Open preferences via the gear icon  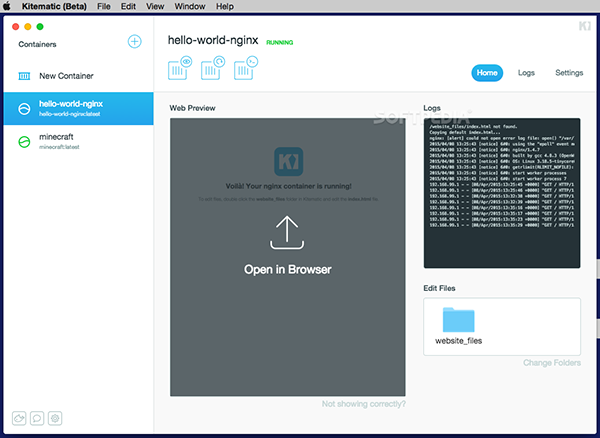point(56,417)
